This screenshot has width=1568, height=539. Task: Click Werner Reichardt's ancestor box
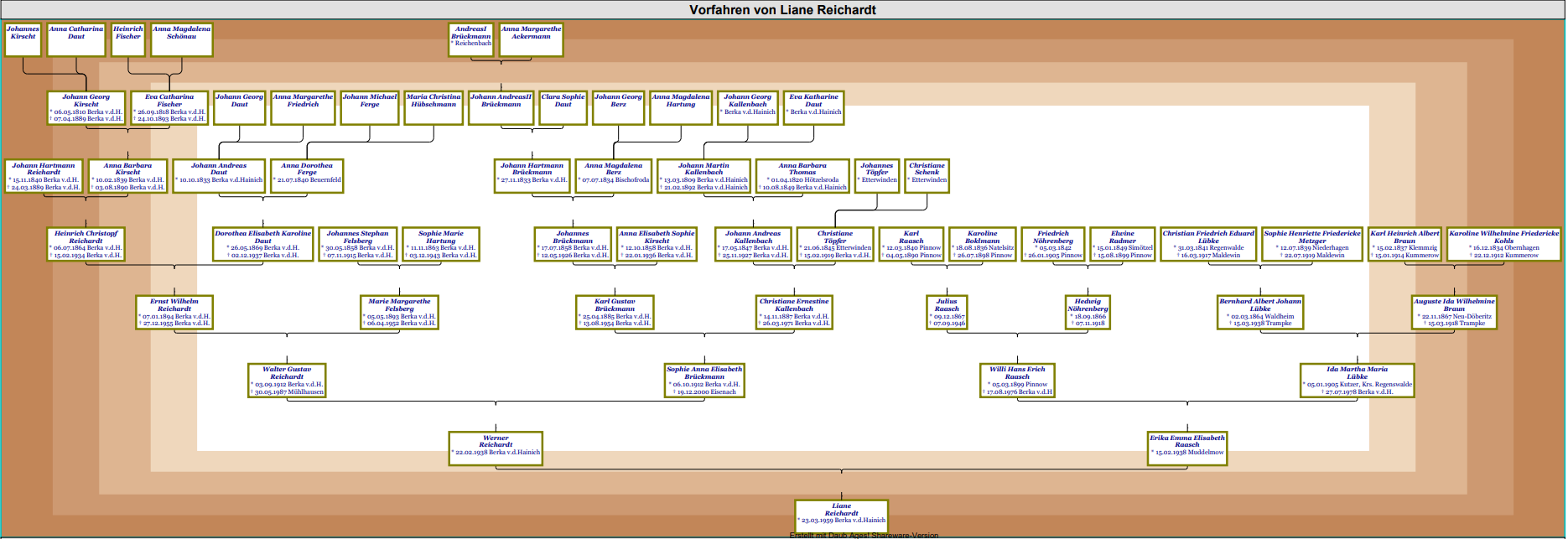[496, 446]
